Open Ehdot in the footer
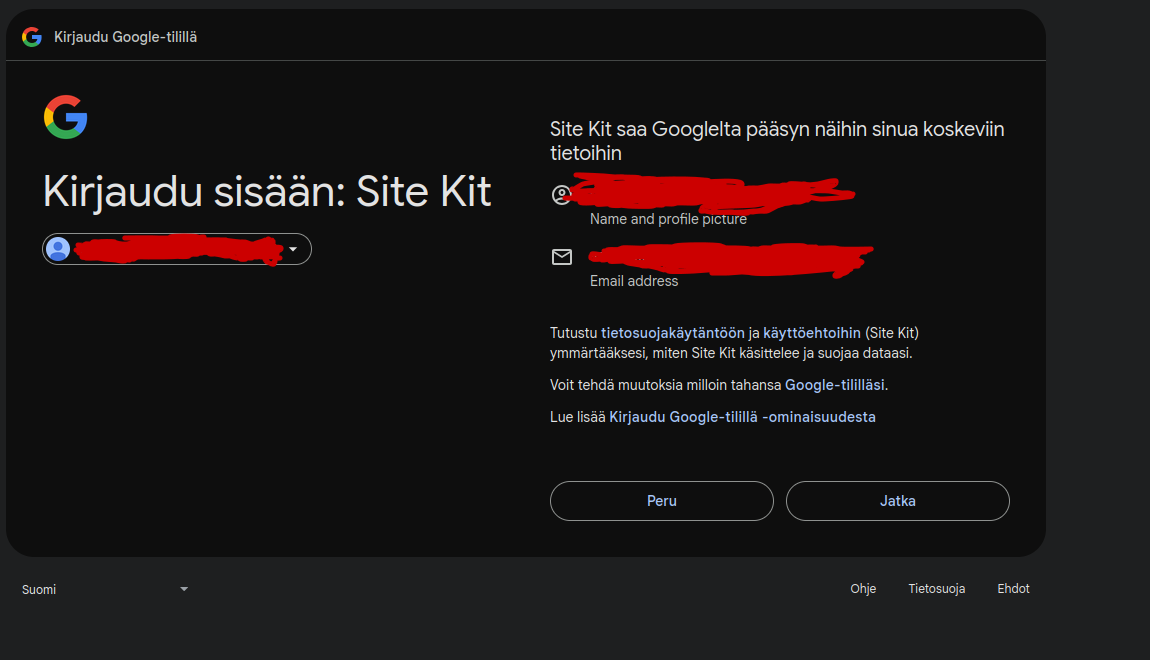 click(1013, 589)
